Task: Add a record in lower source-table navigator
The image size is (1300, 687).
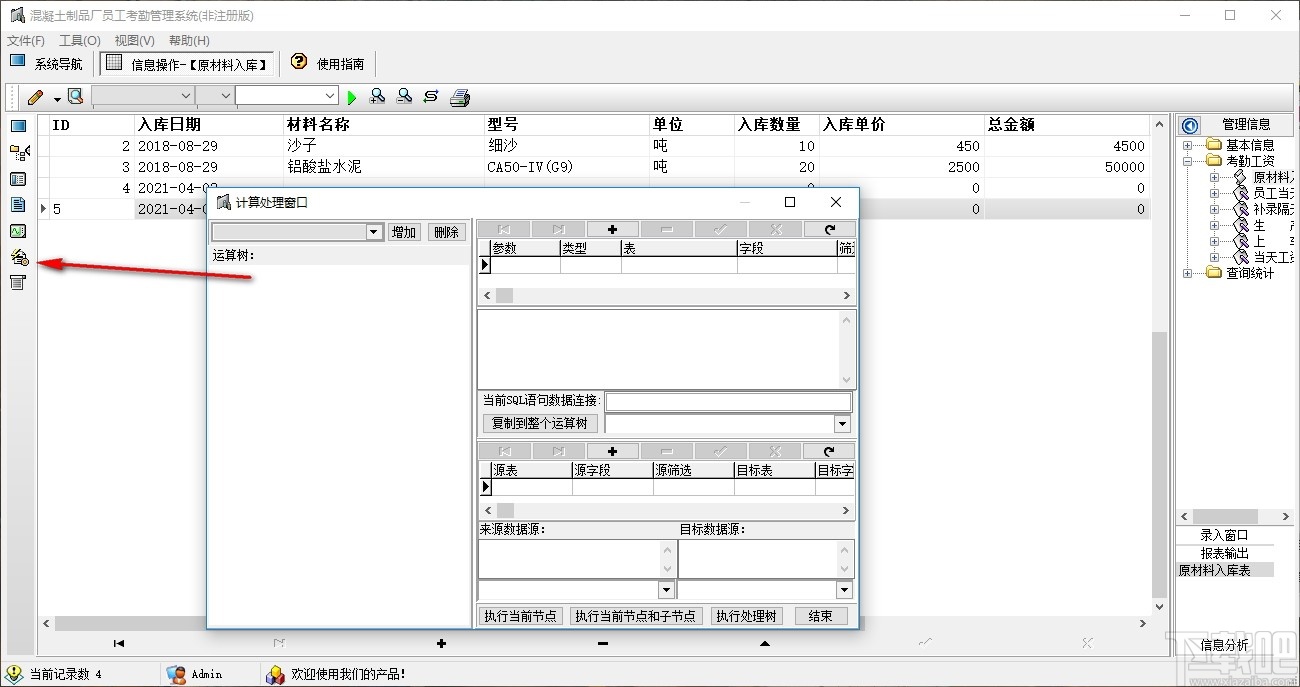Action: click(613, 452)
